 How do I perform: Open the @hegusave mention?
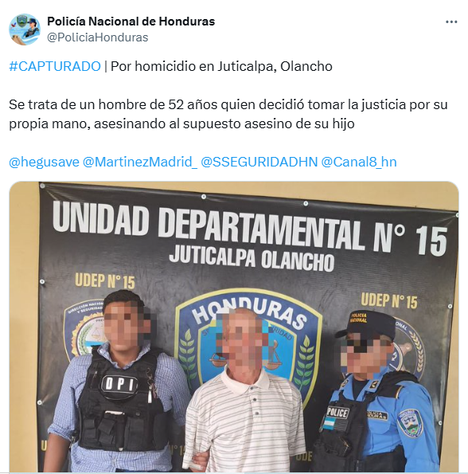click(44, 162)
